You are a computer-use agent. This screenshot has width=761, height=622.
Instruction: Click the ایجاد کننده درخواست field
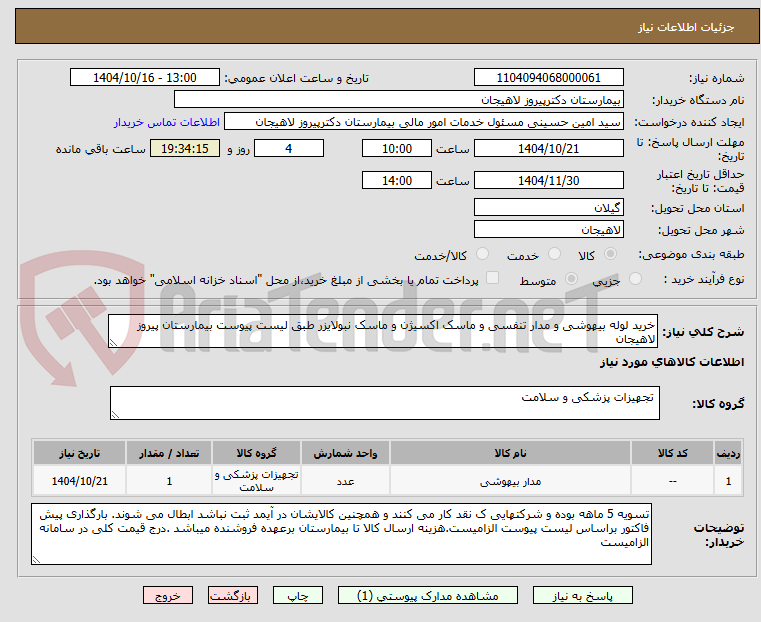(424, 122)
